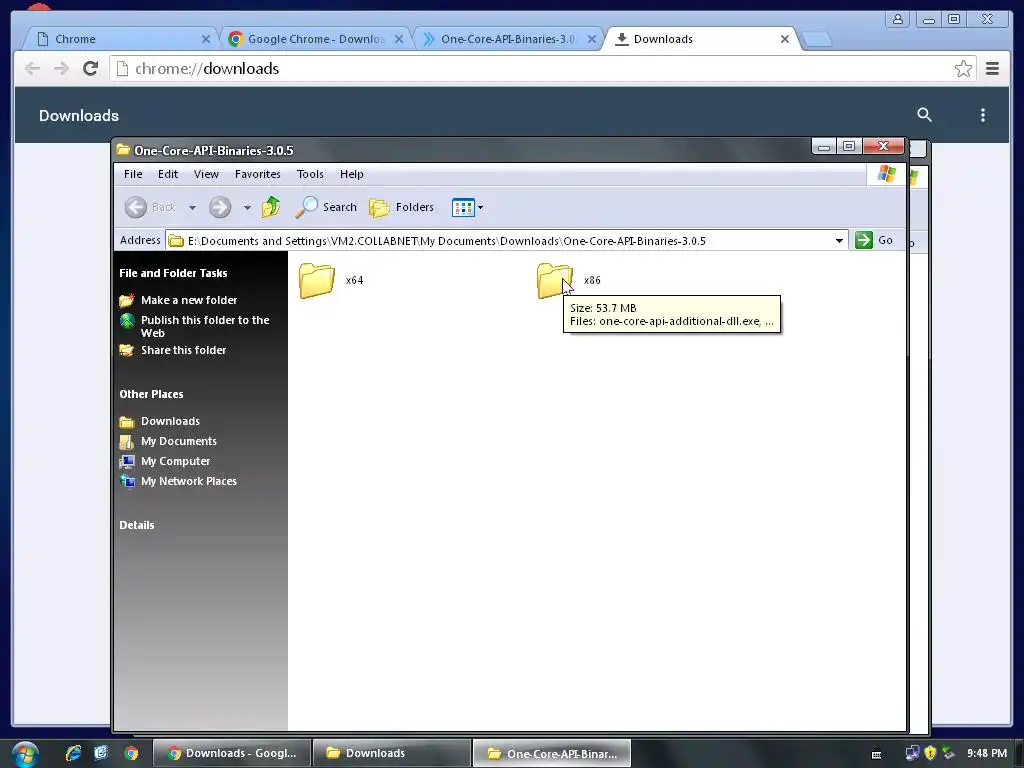Go to My Documents in Other Places

[x=179, y=441]
